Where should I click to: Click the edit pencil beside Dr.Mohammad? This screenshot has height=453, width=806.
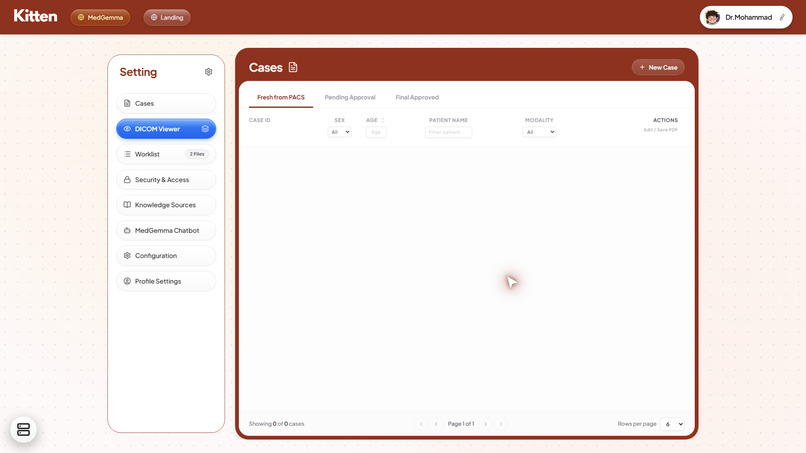click(x=782, y=17)
